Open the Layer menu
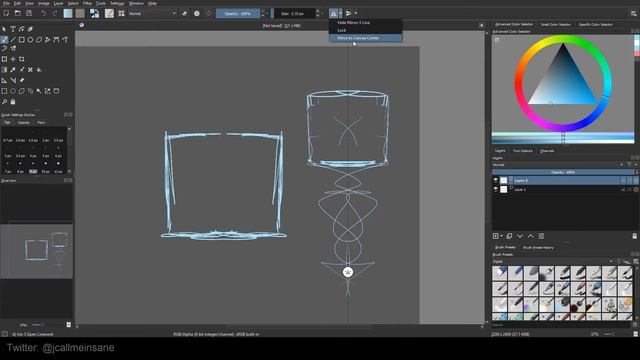The width and height of the screenshot is (640, 360). (x=58, y=3)
